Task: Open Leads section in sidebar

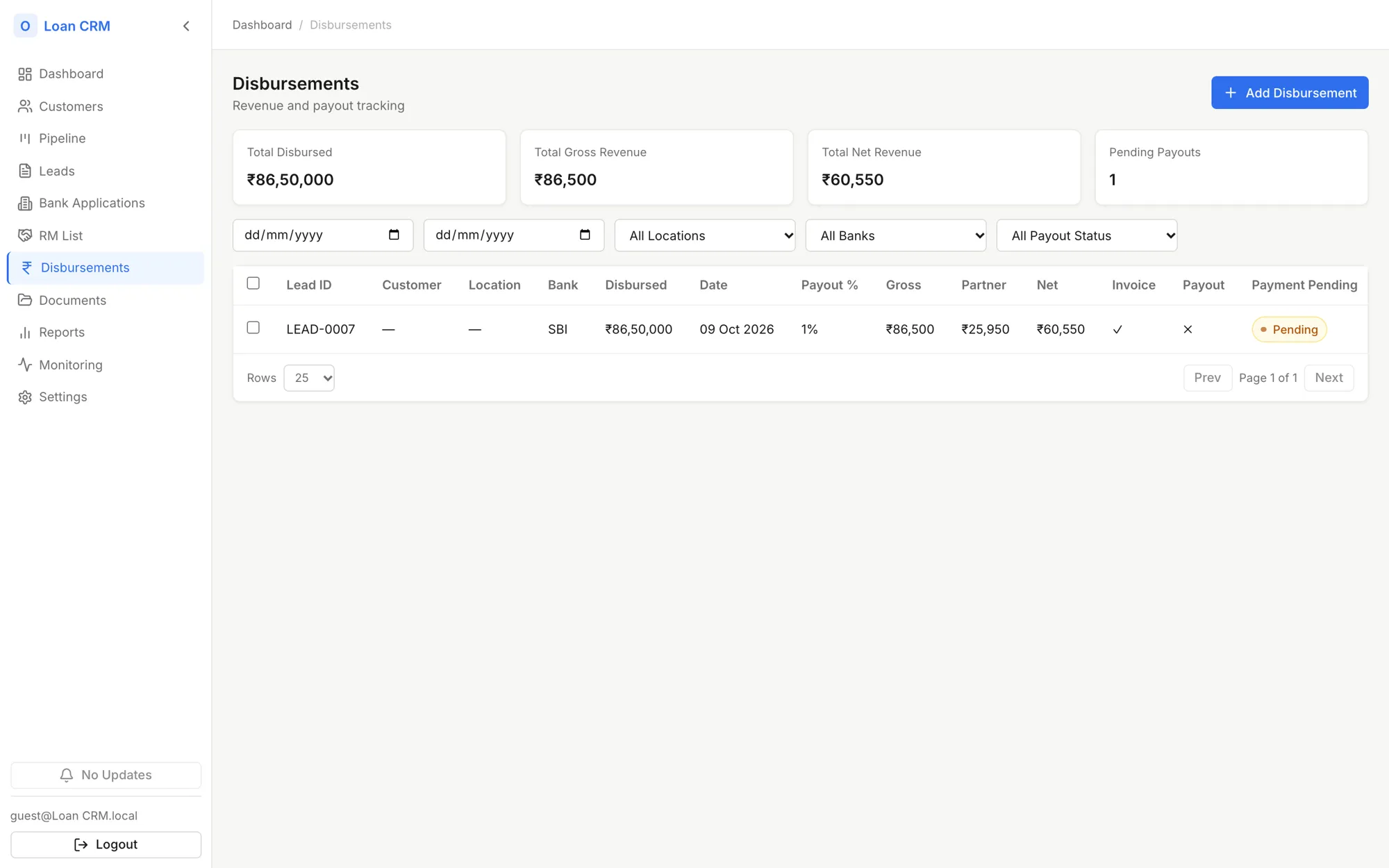Action: click(106, 171)
